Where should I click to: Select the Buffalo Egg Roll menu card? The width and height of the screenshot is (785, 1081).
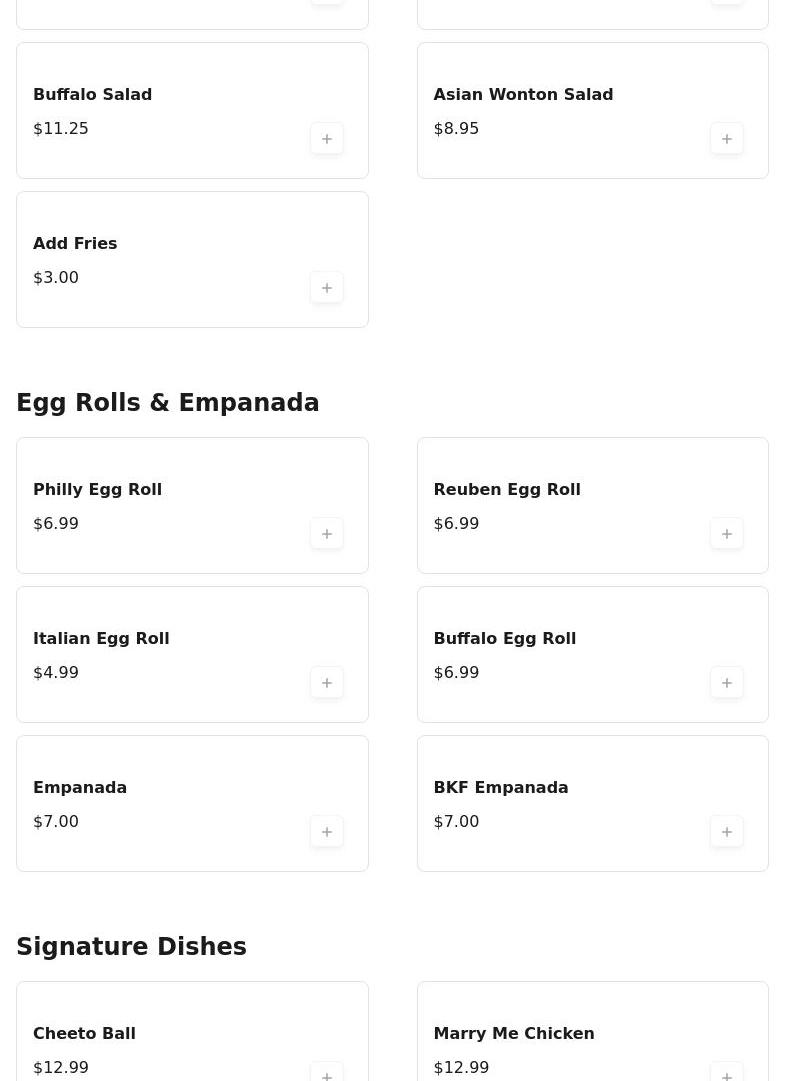point(592,654)
